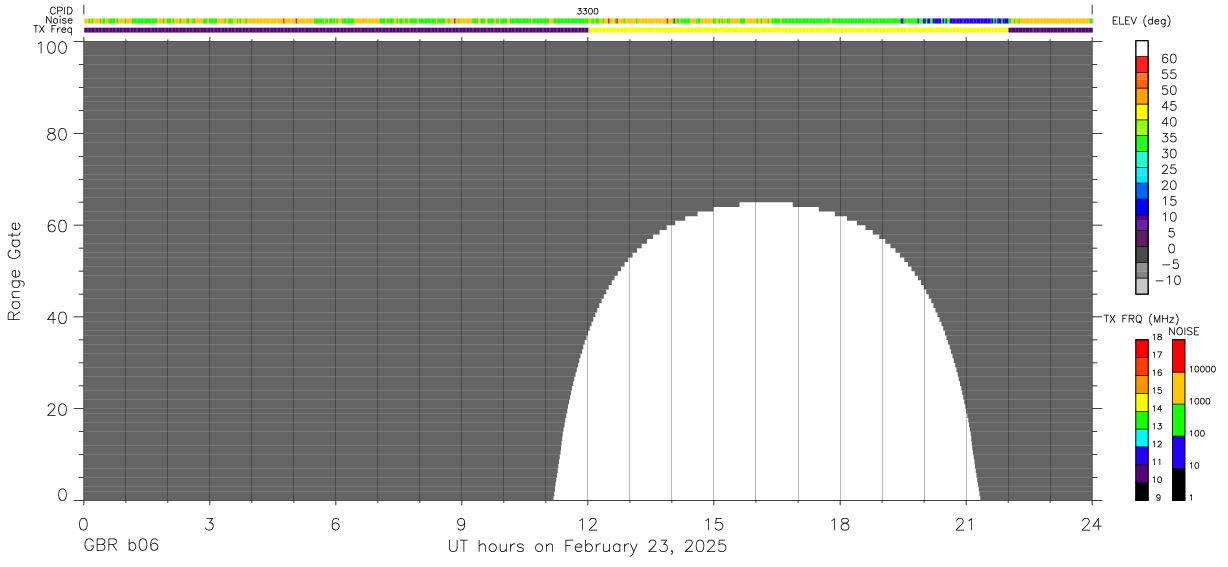1228x567 pixels.
Task: Click the 'CPID' row label
Action: coord(62,11)
